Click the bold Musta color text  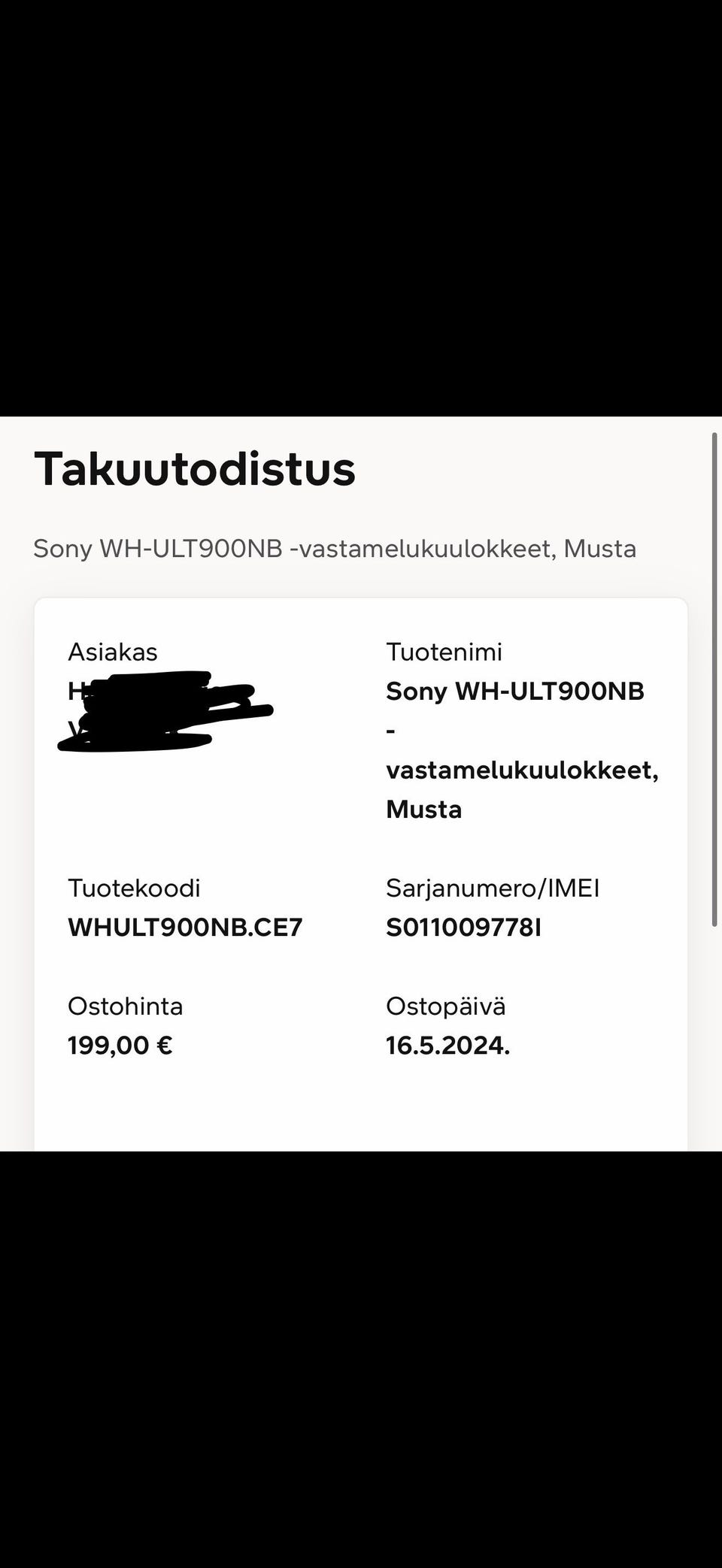click(424, 810)
